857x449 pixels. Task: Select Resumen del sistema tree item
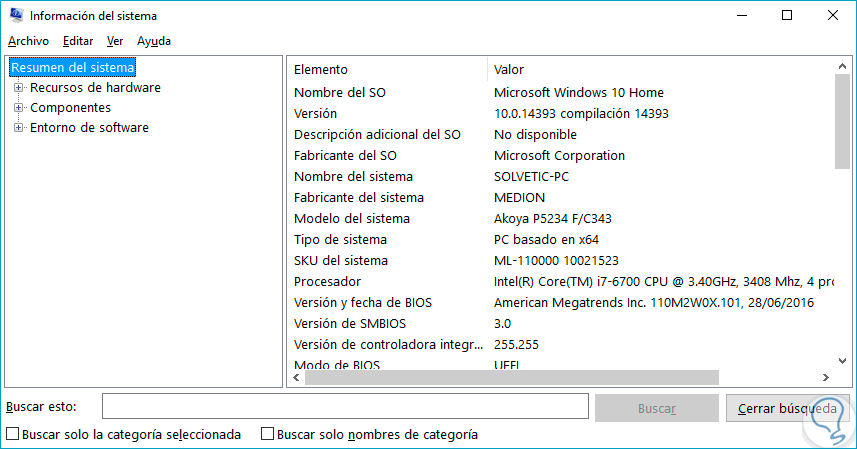click(72, 67)
